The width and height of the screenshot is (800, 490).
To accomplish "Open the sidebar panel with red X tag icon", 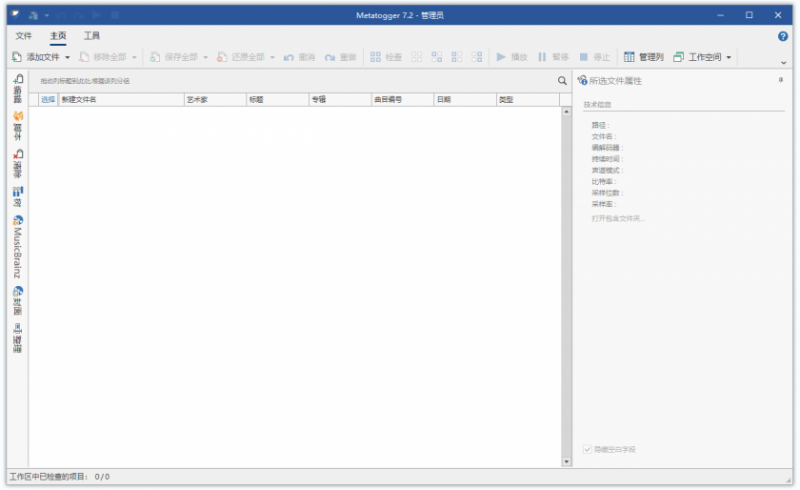I will 18,163.
